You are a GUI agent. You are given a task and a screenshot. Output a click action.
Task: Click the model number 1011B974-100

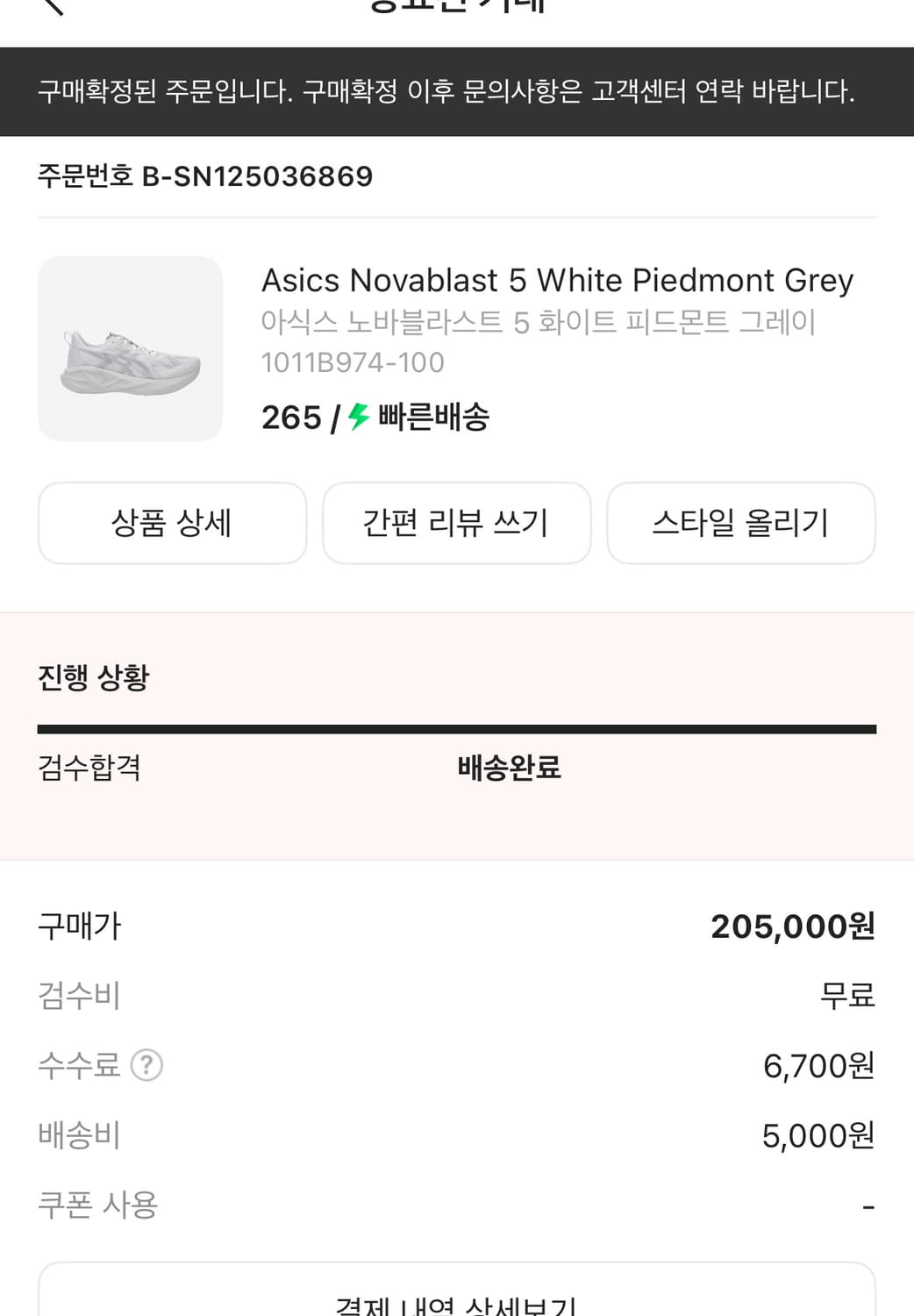point(353,362)
